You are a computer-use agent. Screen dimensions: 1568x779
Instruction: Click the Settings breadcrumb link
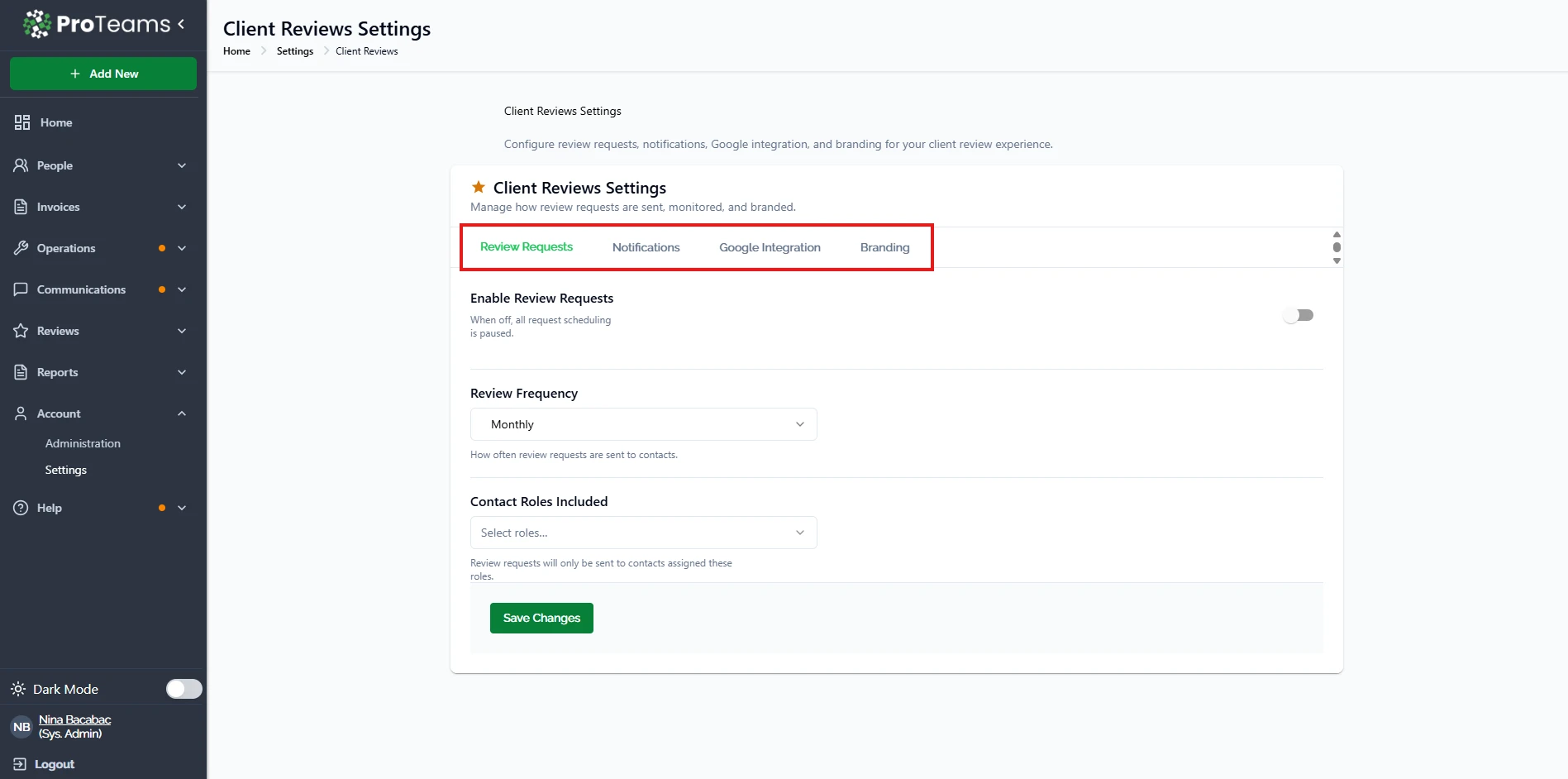tap(295, 51)
